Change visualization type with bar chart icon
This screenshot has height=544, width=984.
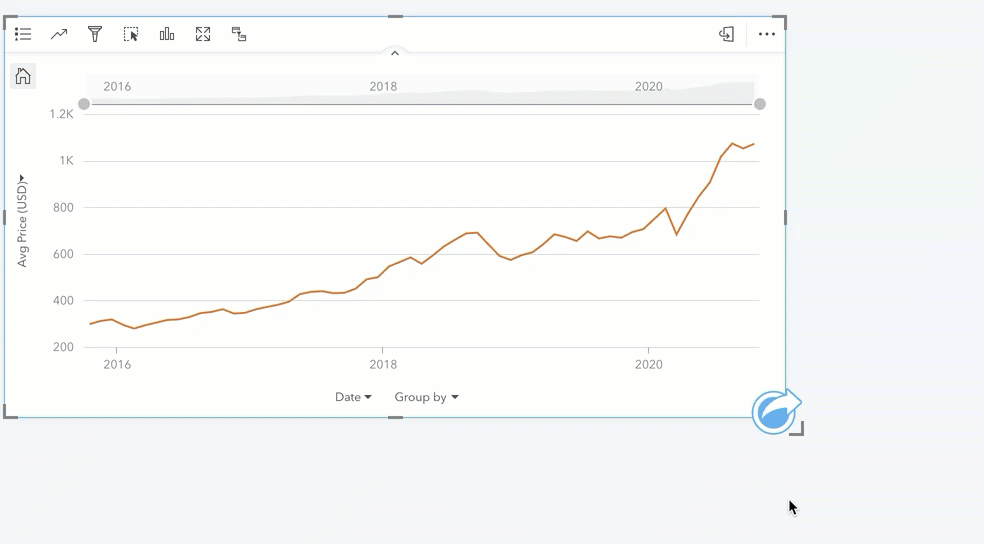point(167,34)
